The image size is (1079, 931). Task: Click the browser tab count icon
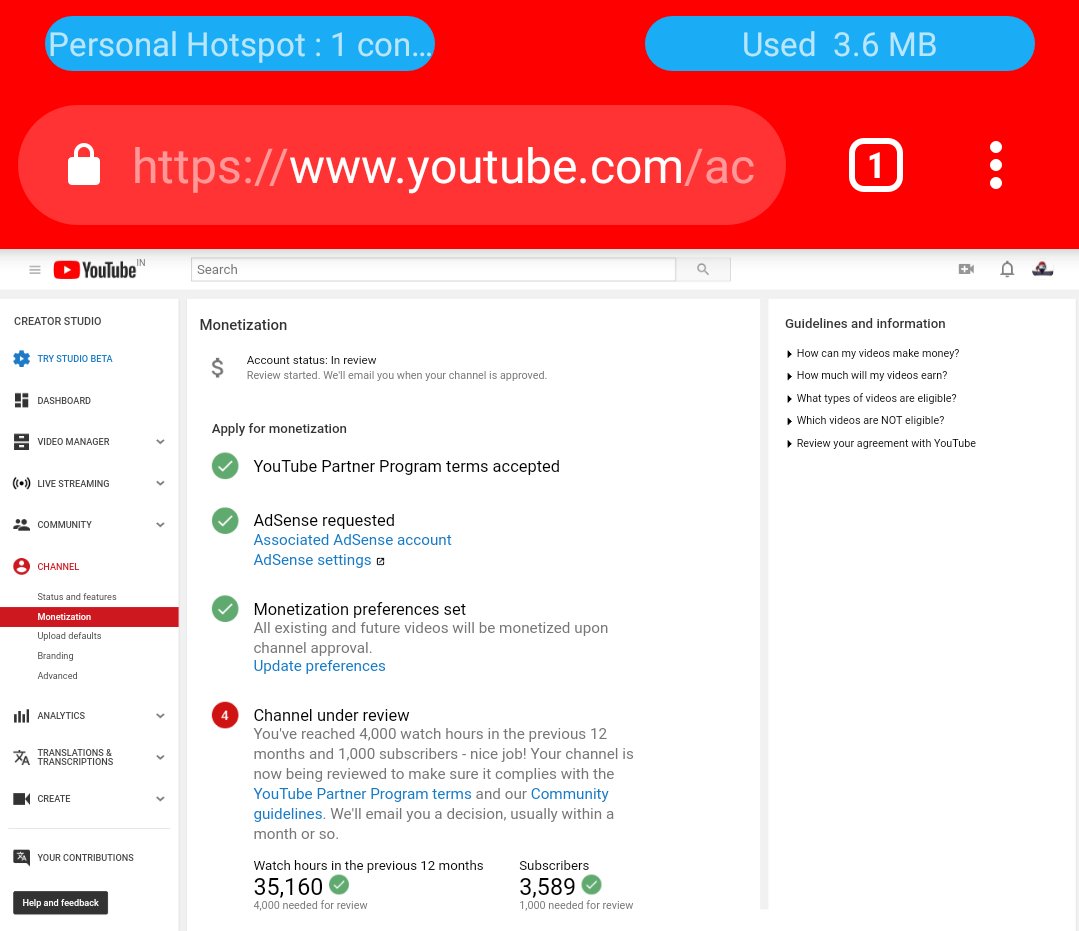875,165
